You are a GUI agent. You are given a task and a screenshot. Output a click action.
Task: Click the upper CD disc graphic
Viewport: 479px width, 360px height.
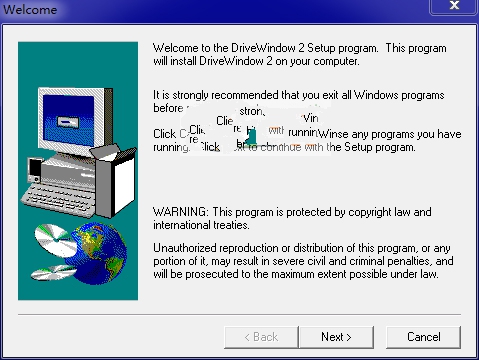[x=55, y=239]
